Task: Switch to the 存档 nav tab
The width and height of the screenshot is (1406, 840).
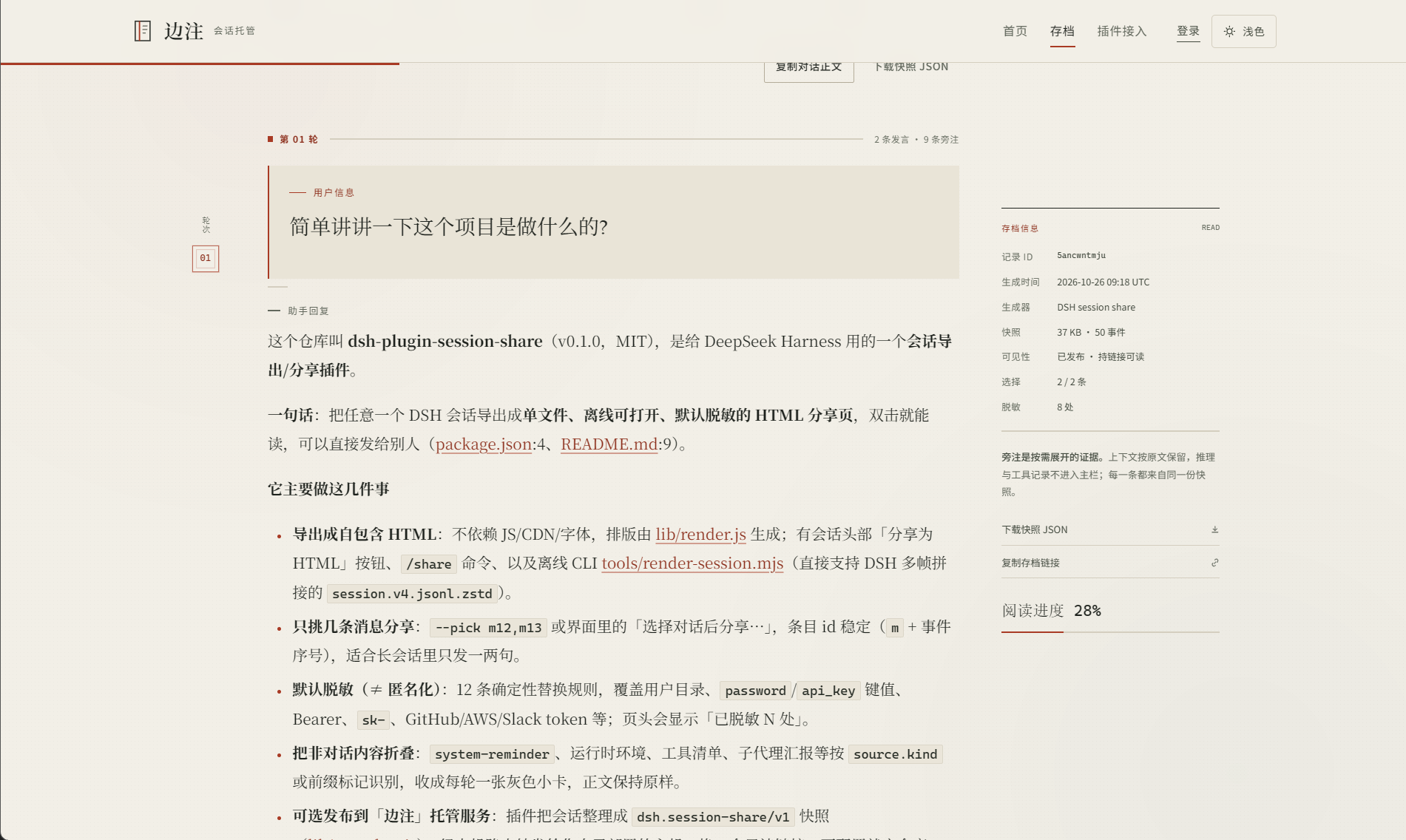Action: pyautogui.click(x=1062, y=31)
